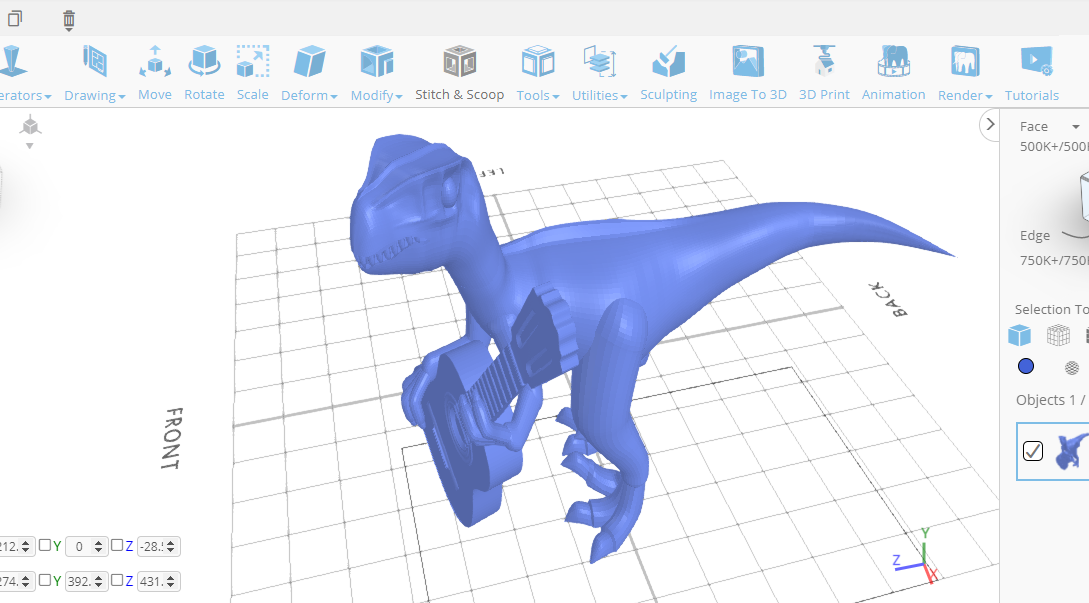Click the textured sphere material icon
1089x603 pixels.
(1072, 367)
